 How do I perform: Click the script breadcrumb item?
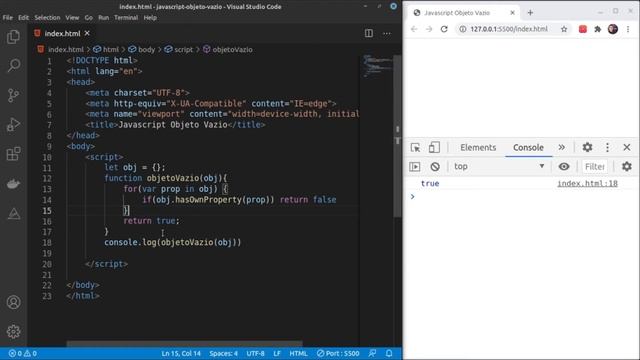click(178, 49)
